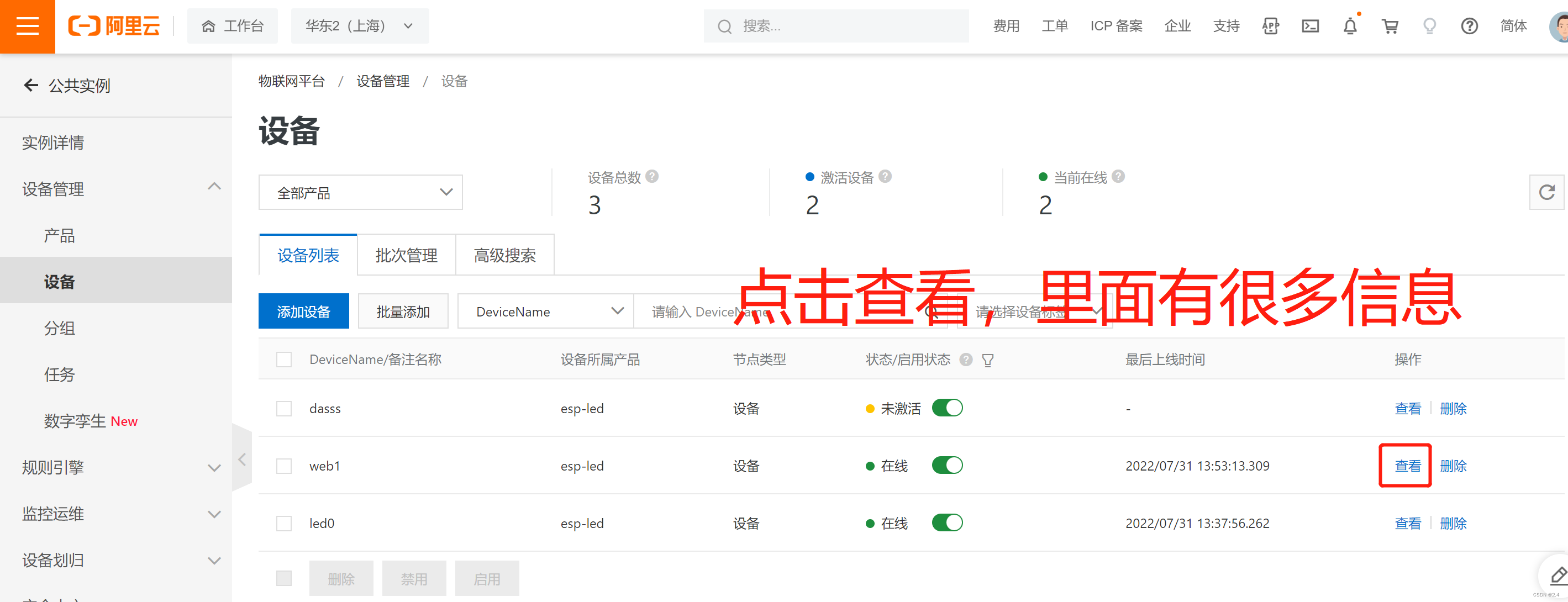Click the notification bell icon

(1349, 26)
